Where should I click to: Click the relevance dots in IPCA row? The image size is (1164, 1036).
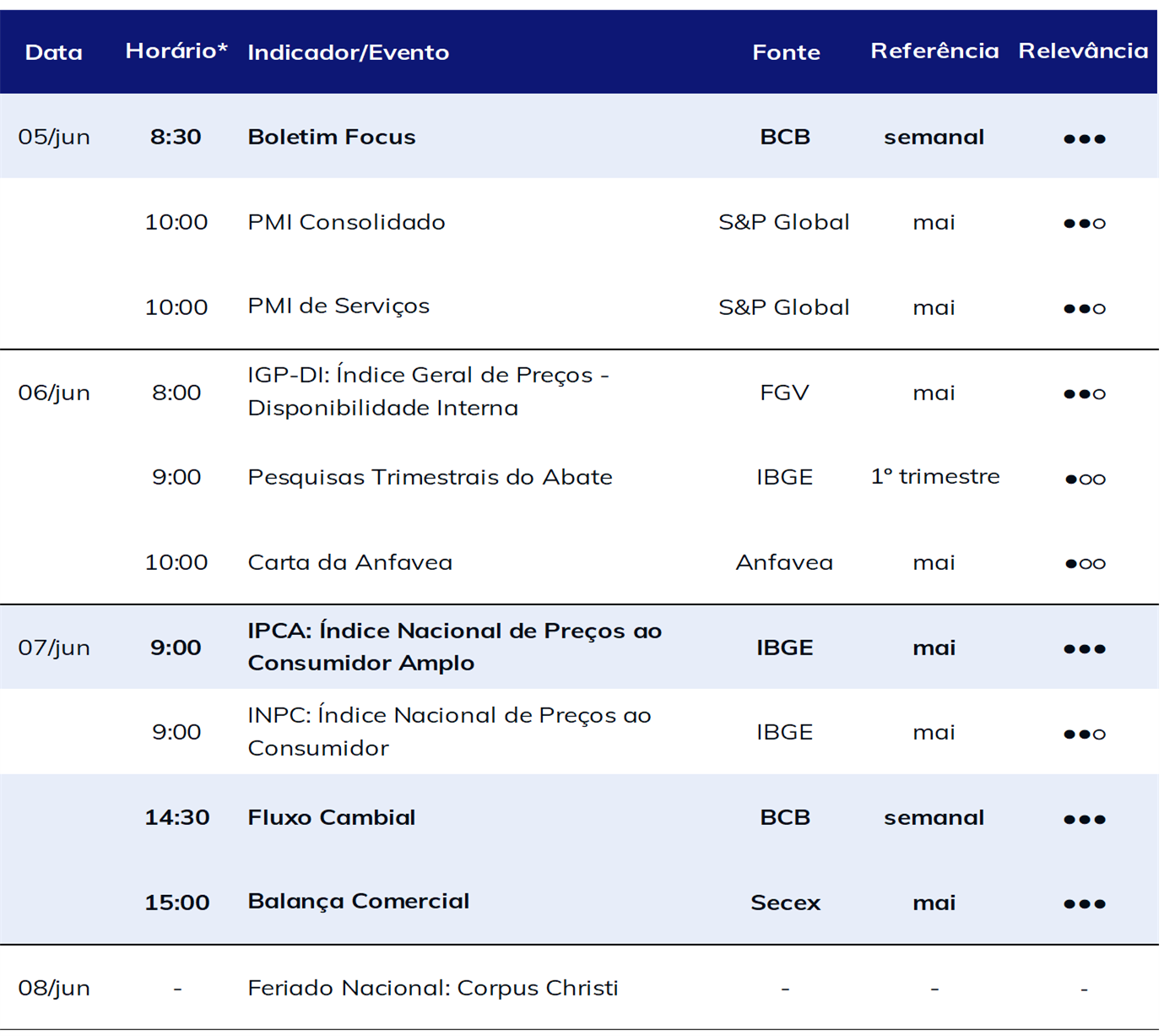(1085, 649)
